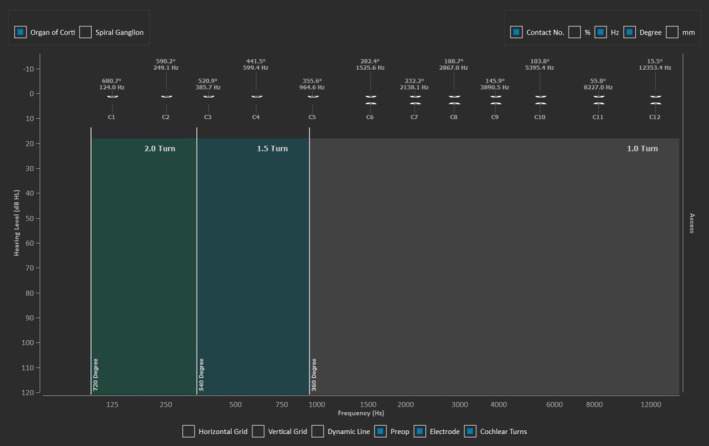Viewport: 709px width, 446px height.
Task: Select the C3 electrode contact marker
Action: (208, 97)
